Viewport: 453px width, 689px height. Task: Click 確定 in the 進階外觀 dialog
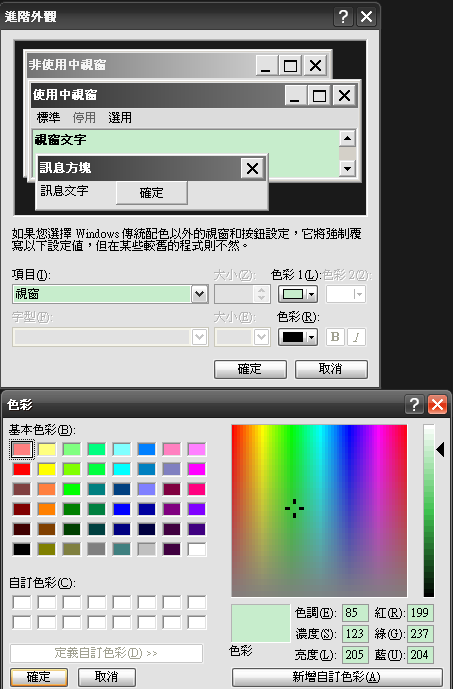[x=250, y=369]
